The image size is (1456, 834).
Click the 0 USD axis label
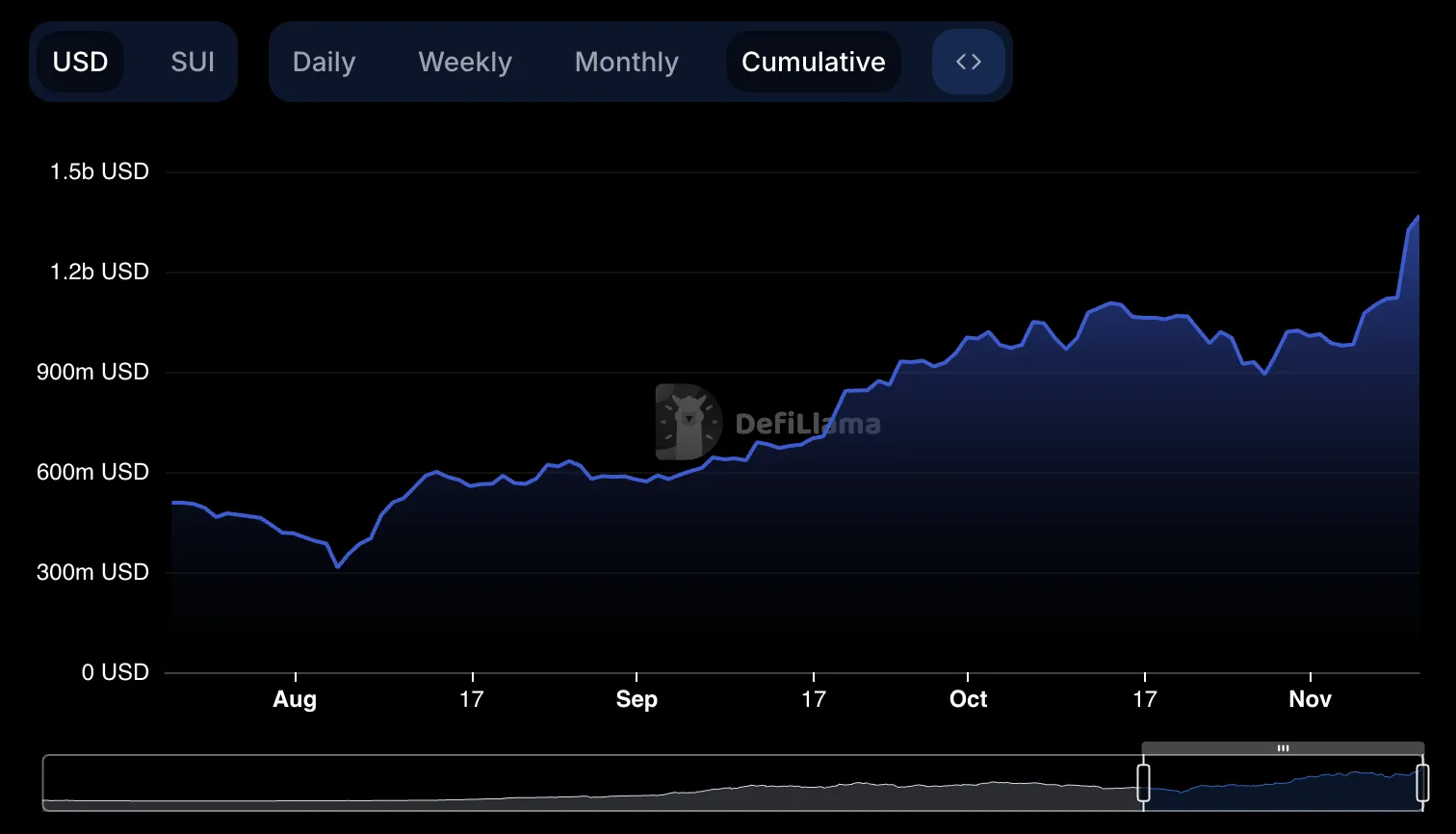click(115, 672)
